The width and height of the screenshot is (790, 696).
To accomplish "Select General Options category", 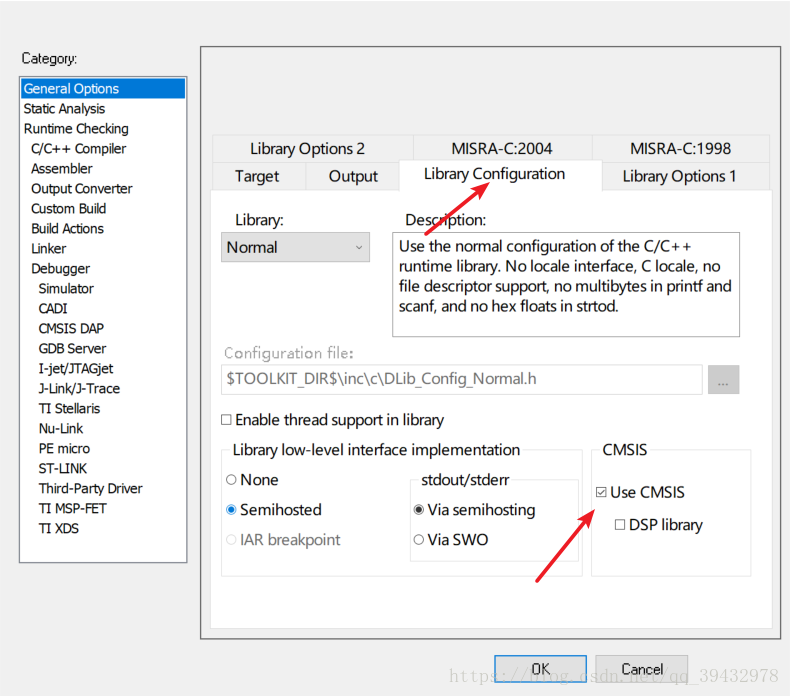I will pos(103,89).
